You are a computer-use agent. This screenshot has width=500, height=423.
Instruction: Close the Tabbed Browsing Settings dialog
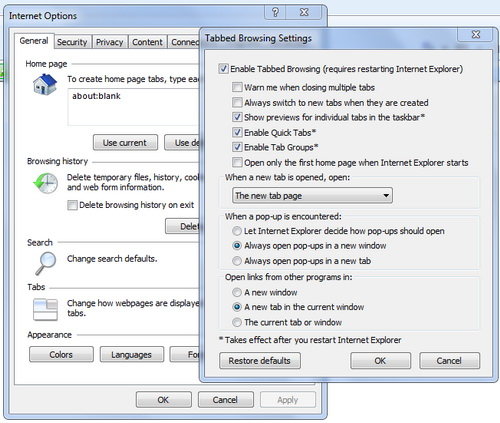pyautogui.click(x=476, y=34)
